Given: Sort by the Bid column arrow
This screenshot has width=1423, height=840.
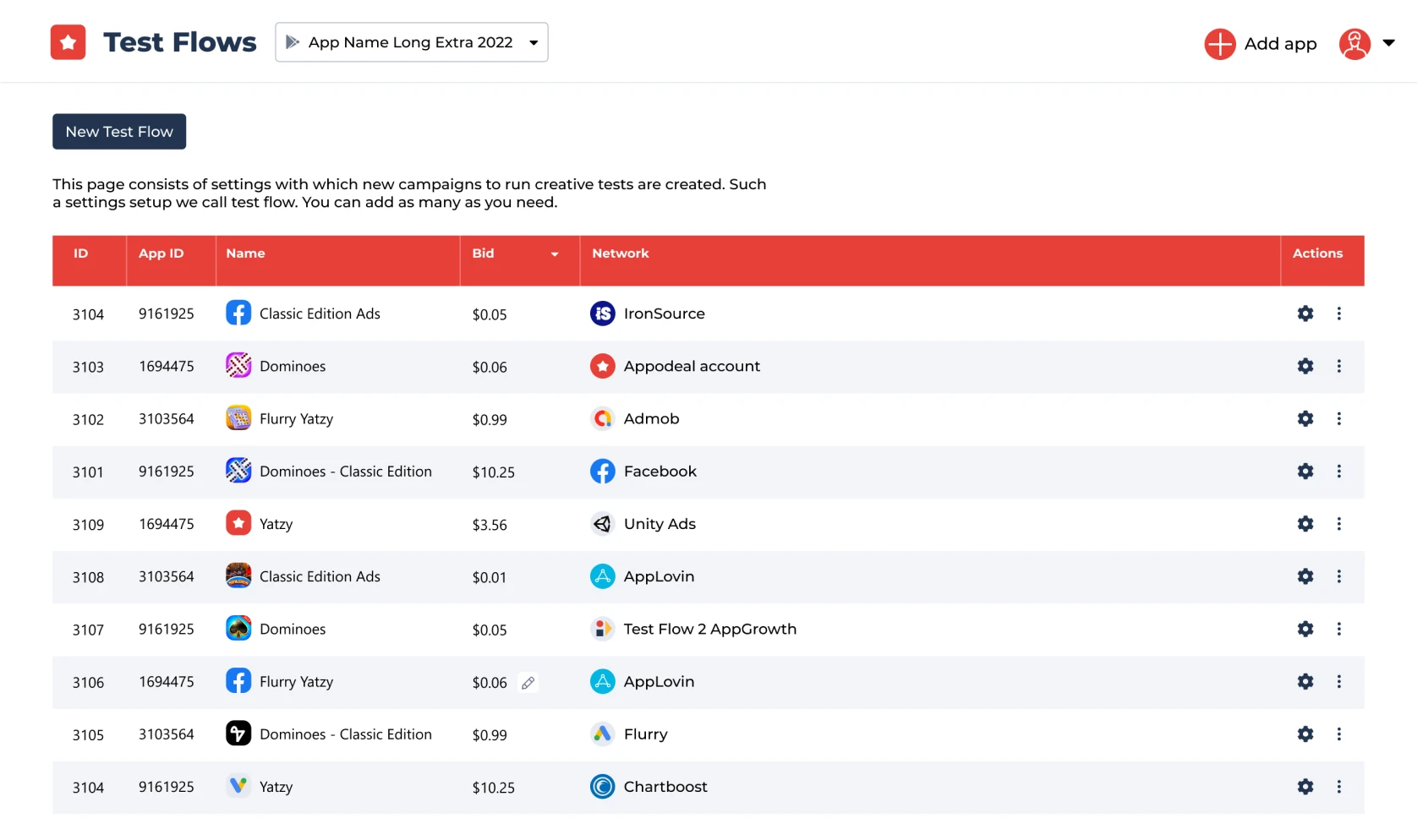Looking at the screenshot, I should click(555, 254).
